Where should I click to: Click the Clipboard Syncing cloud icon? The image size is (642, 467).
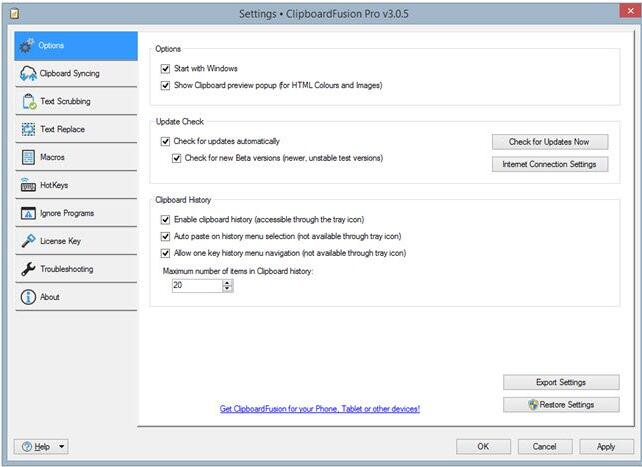[x=28, y=73]
